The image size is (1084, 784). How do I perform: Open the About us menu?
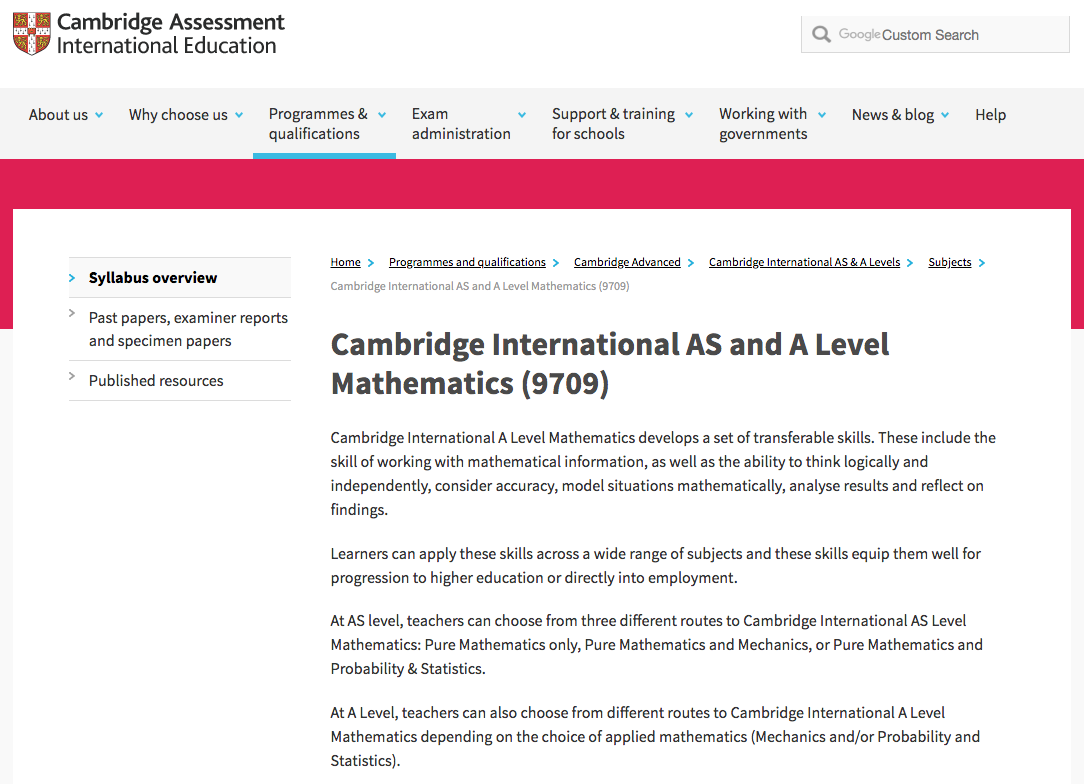click(x=58, y=115)
